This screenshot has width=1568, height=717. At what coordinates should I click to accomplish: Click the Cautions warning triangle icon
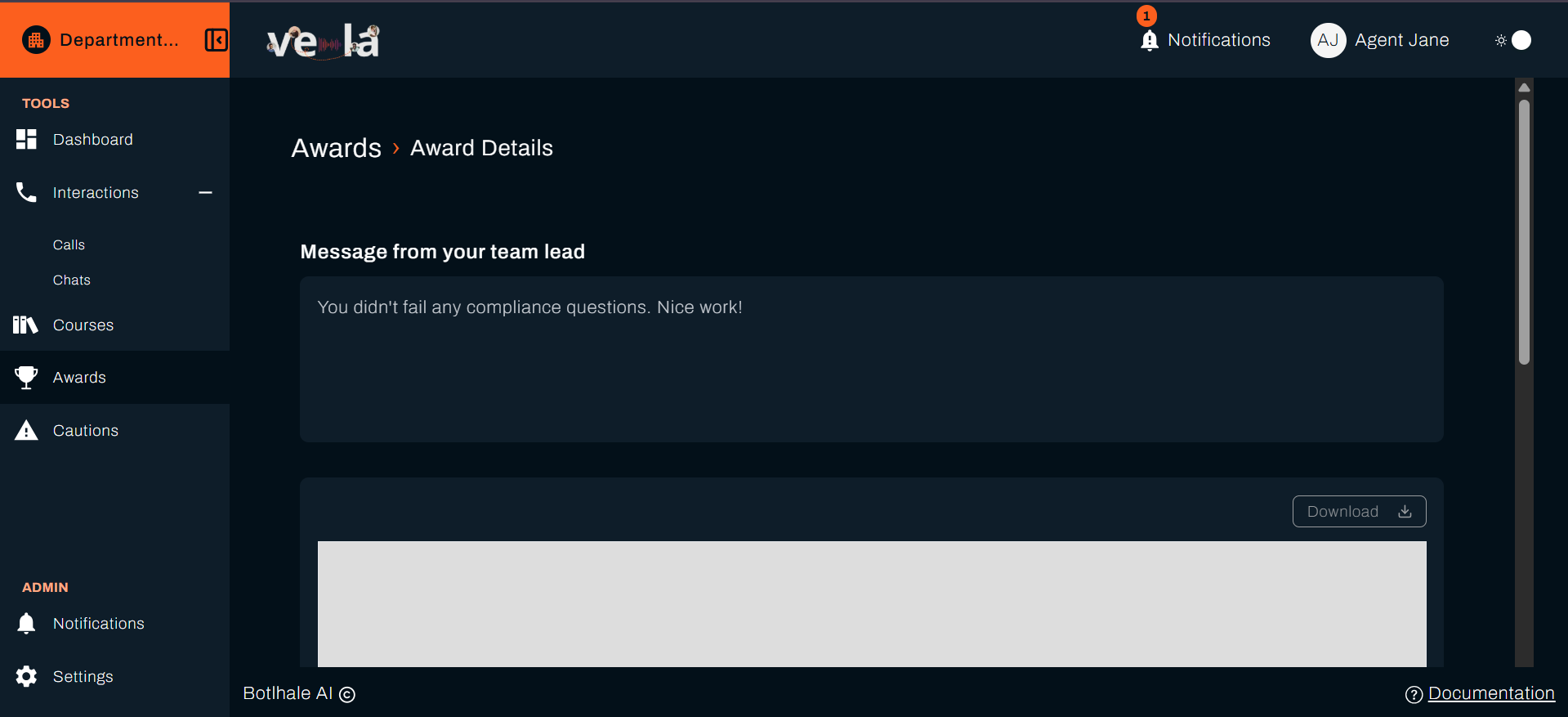click(26, 431)
